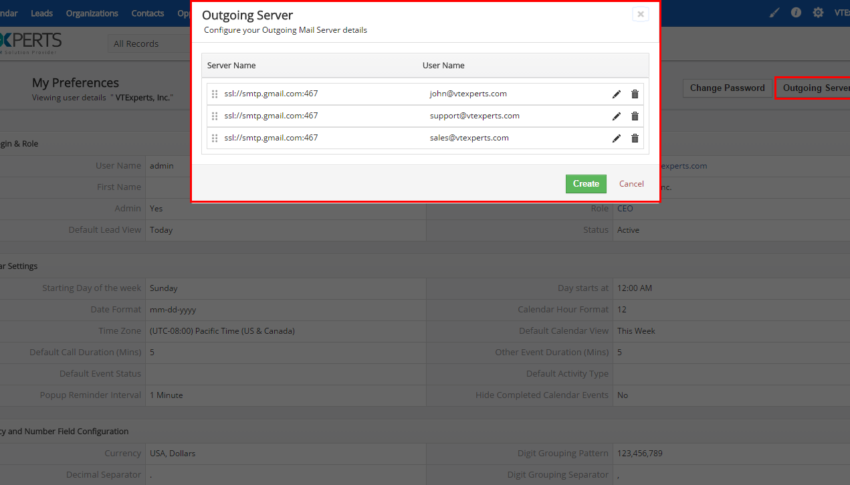Click the Time Zone value Pacific Time
Viewport: 850px width, 485px height.
(222, 331)
